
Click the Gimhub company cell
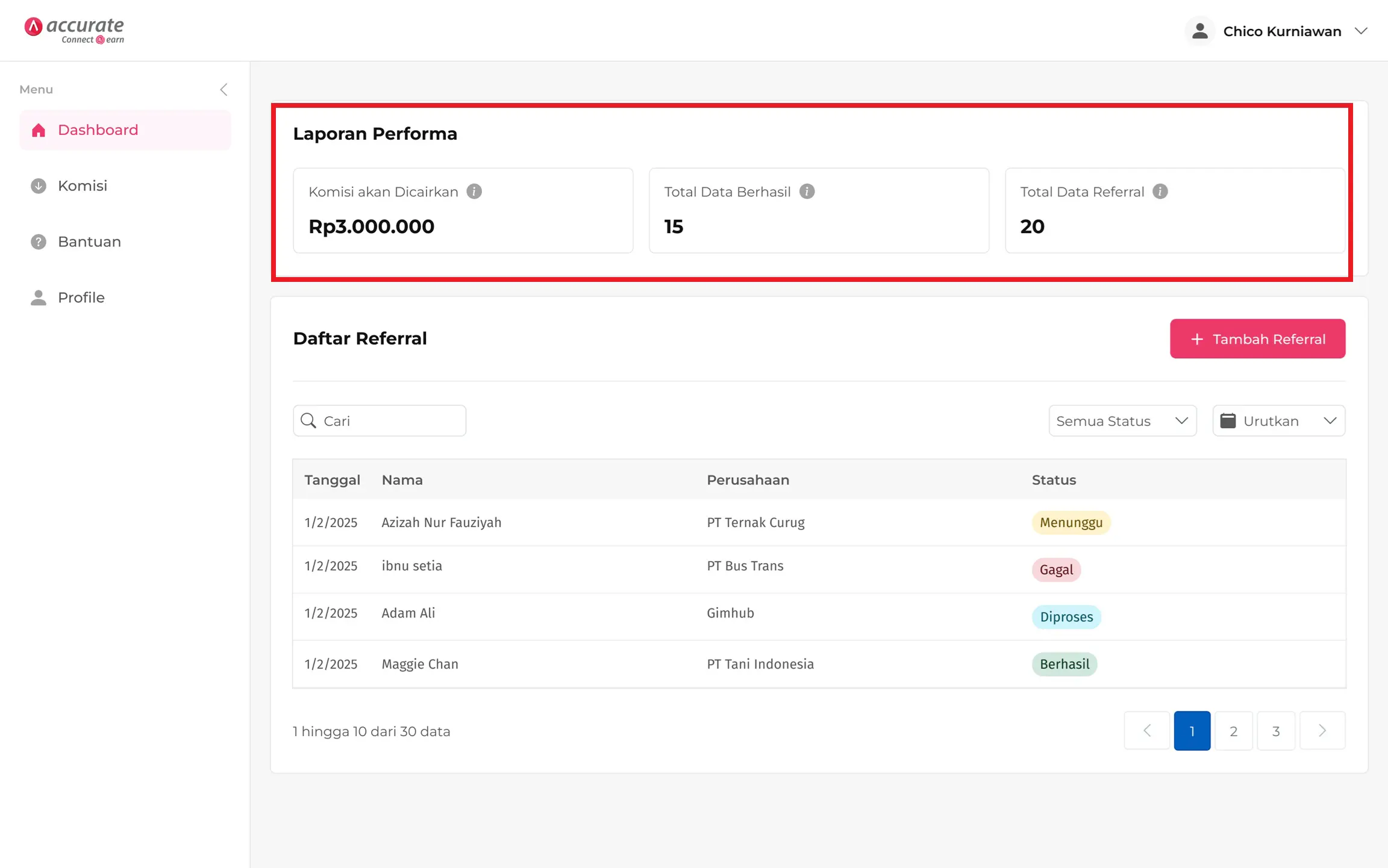730,613
